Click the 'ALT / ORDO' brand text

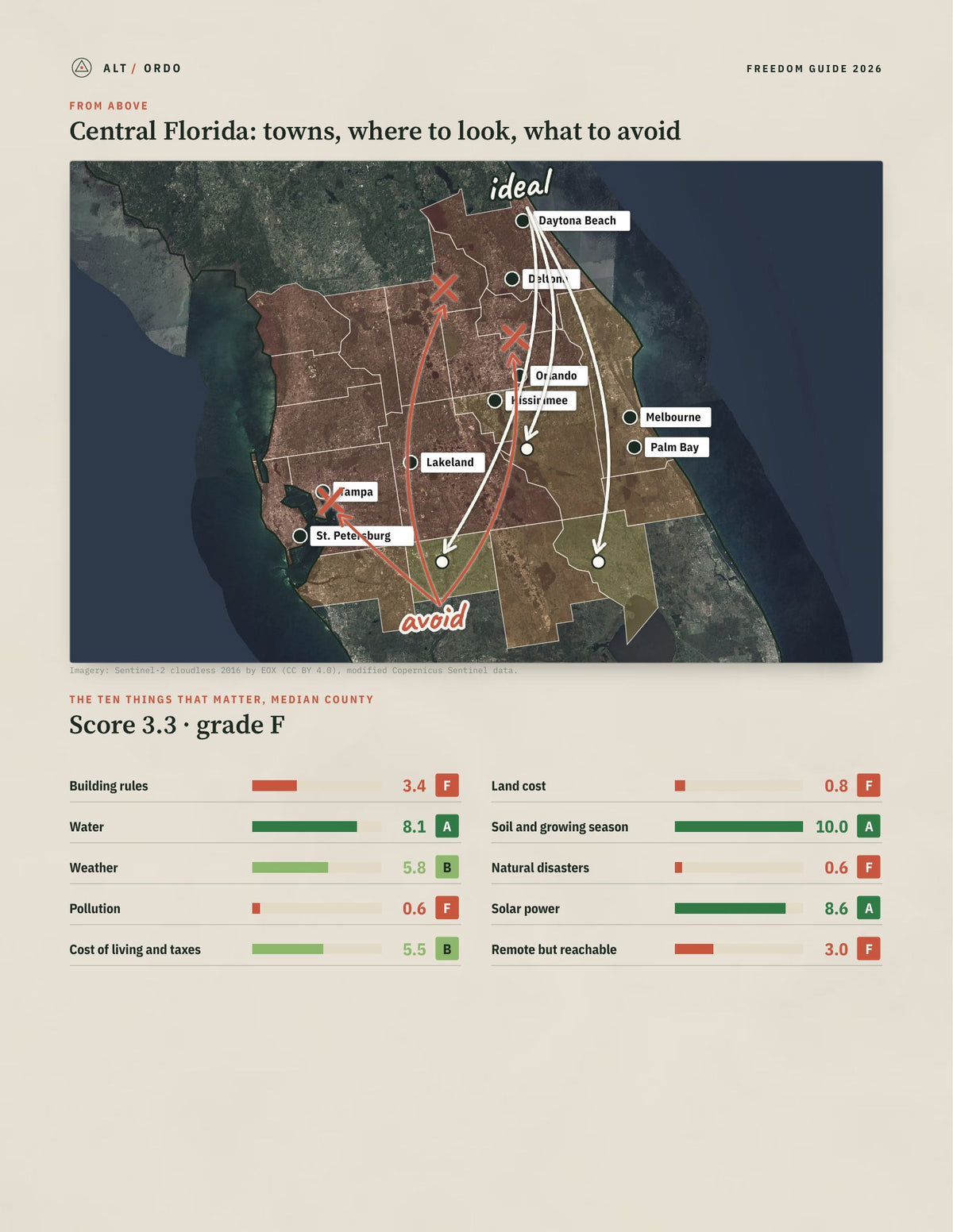[142, 68]
